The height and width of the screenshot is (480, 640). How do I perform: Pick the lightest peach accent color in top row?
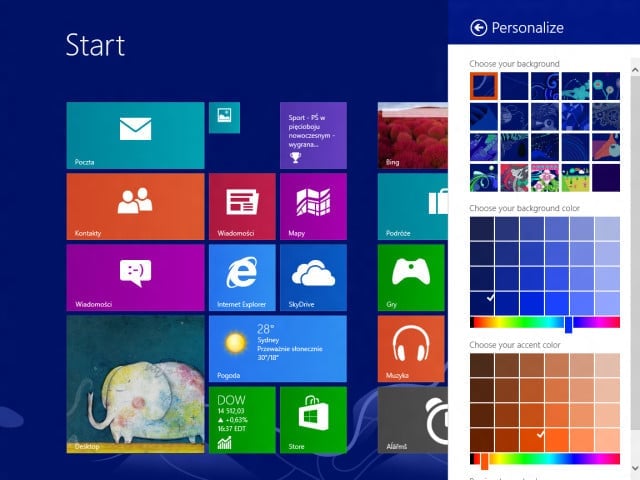click(607, 365)
